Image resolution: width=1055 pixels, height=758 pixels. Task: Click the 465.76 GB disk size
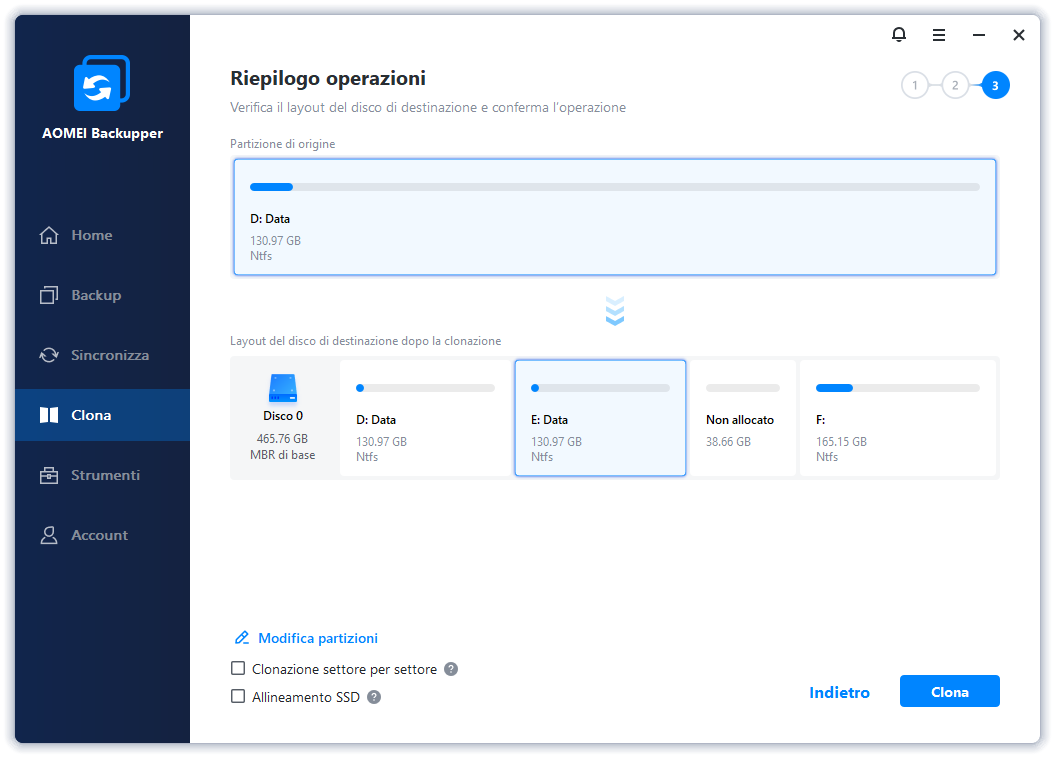[282, 439]
